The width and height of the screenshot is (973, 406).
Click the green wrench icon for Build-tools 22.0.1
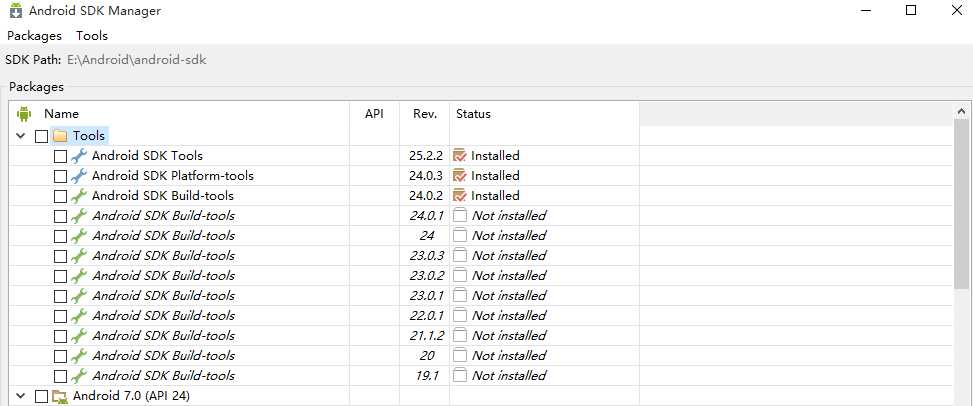[78, 315]
